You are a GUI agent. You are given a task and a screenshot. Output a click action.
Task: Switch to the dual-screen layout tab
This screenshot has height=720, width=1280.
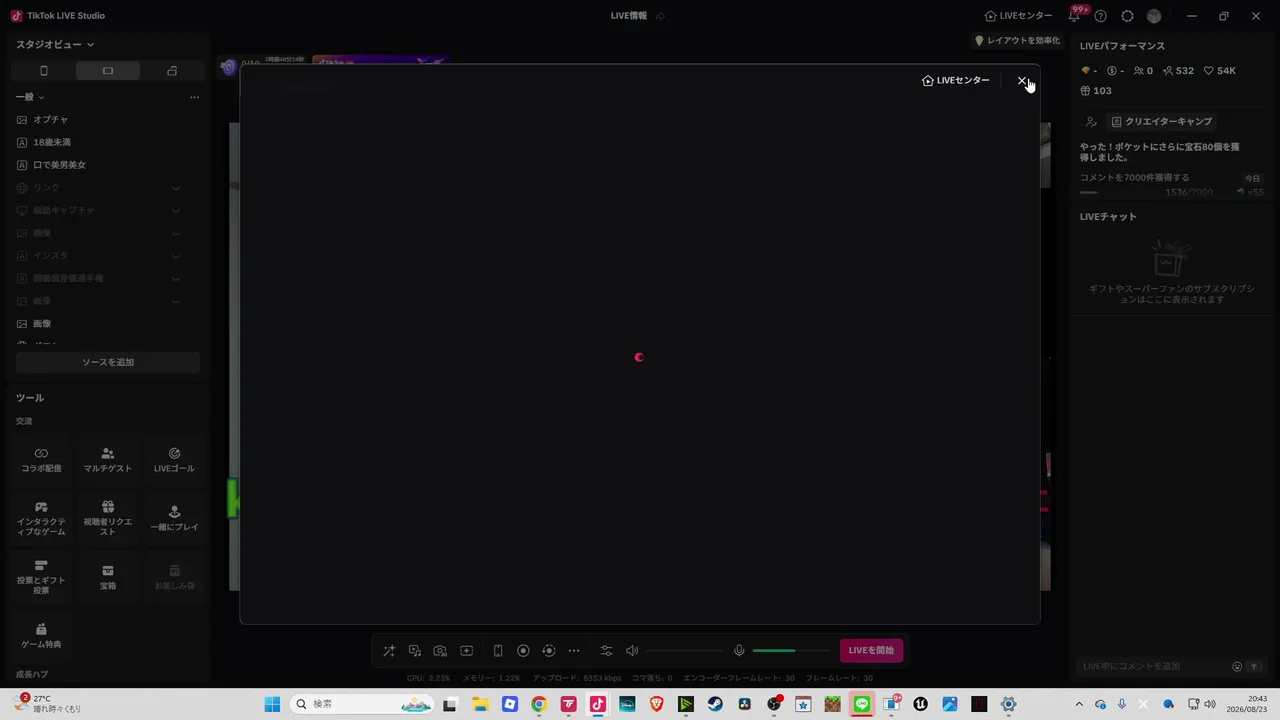coord(172,71)
